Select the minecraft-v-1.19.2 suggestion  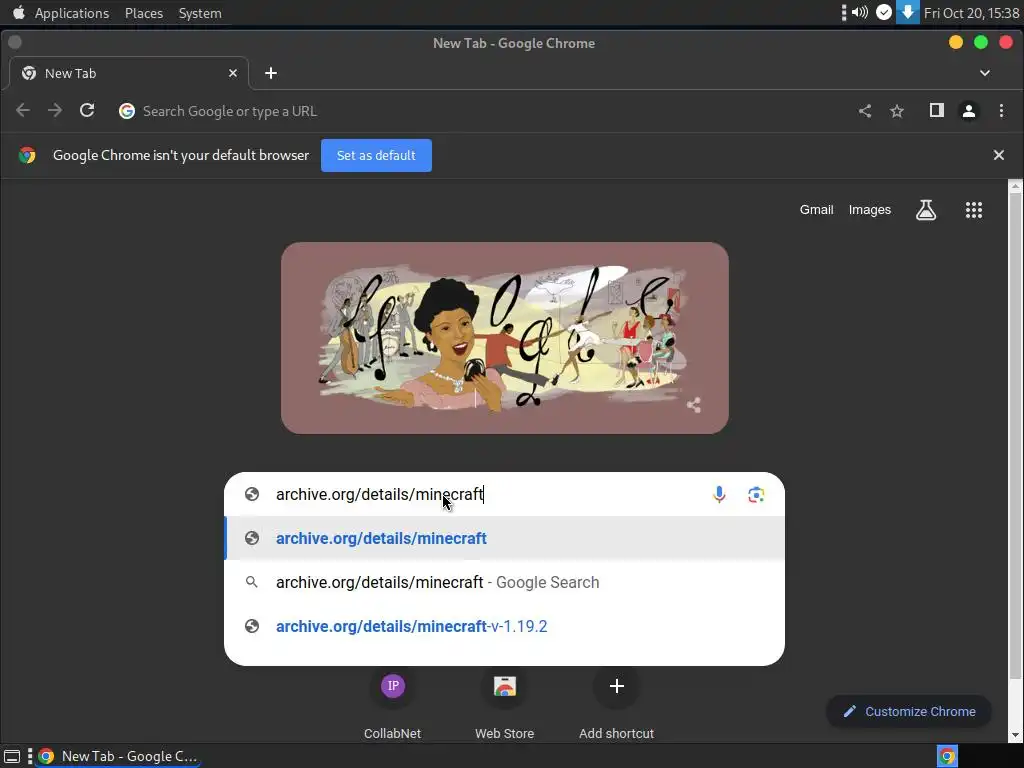504,626
